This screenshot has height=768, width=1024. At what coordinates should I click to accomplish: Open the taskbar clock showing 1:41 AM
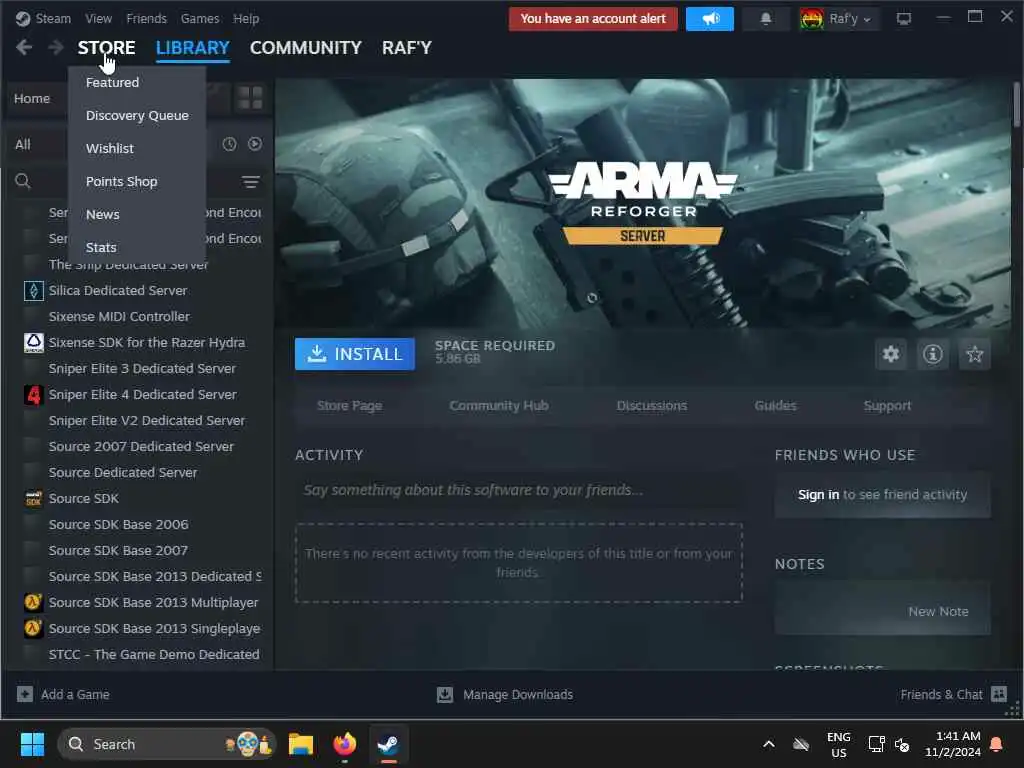pyautogui.click(x=952, y=744)
